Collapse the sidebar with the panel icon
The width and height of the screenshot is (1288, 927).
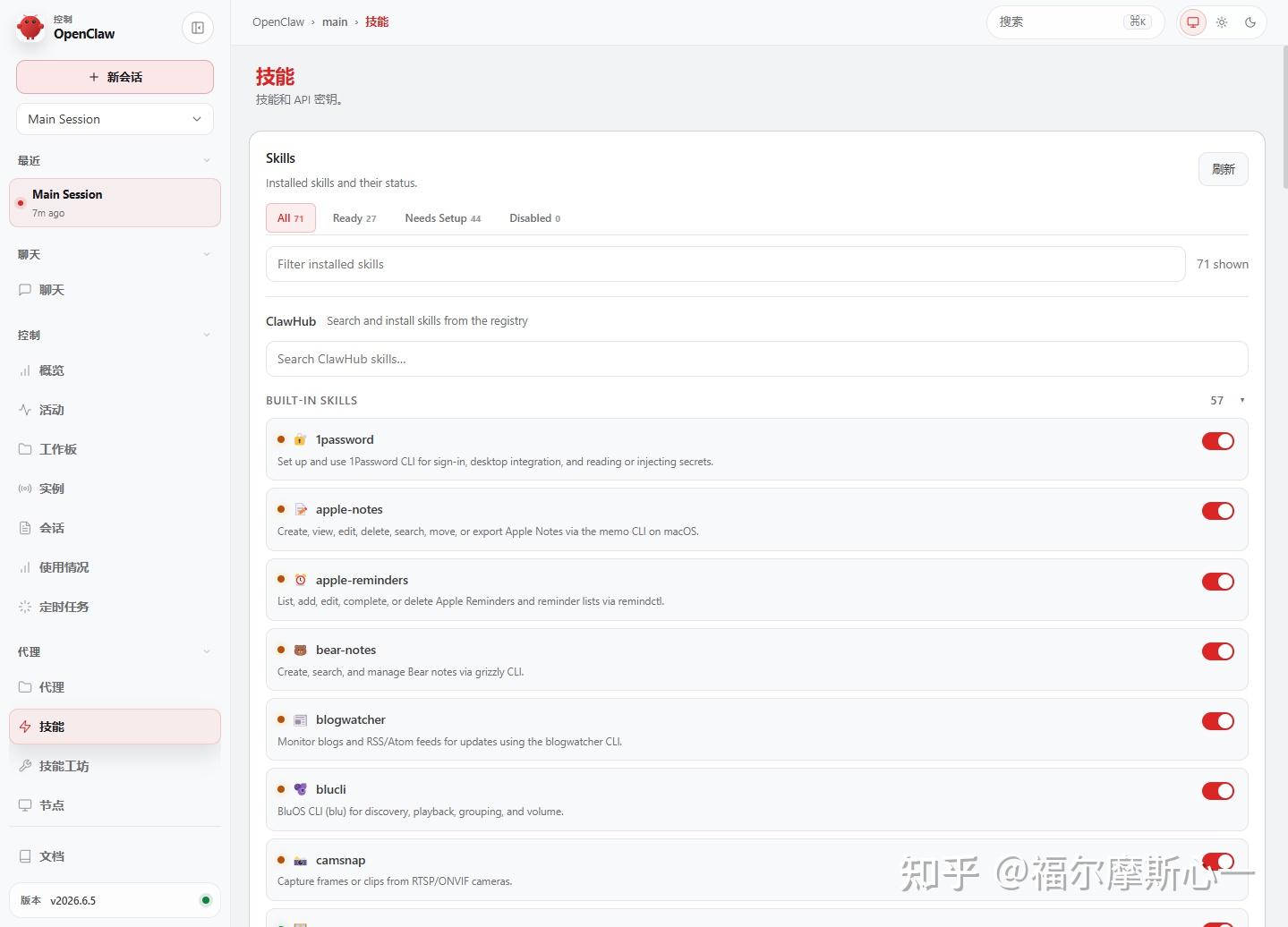pyautogui.click(x=198, y=28)
